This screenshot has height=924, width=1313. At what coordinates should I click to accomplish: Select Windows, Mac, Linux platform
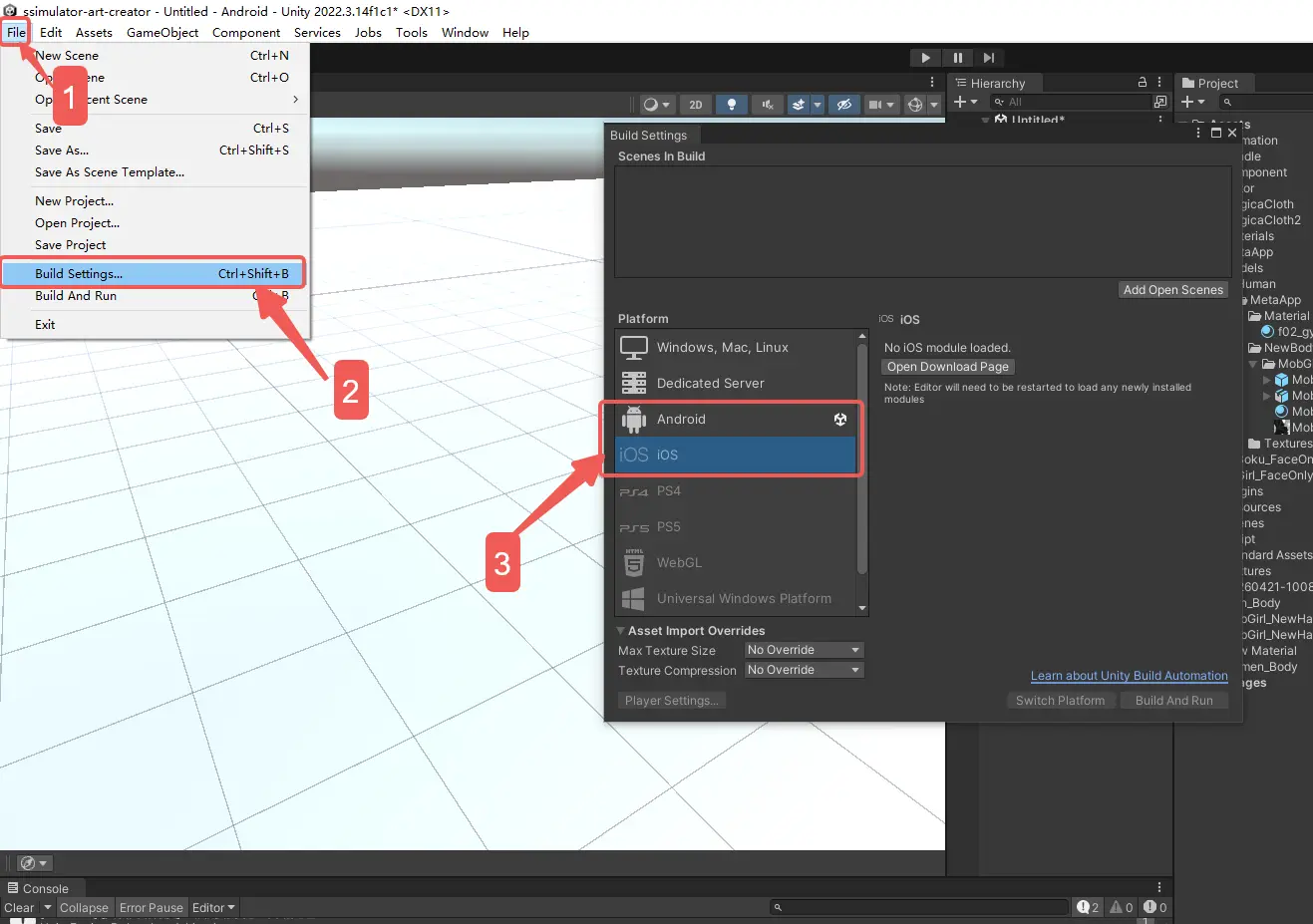pyautogui.click(x=736, y=348)
